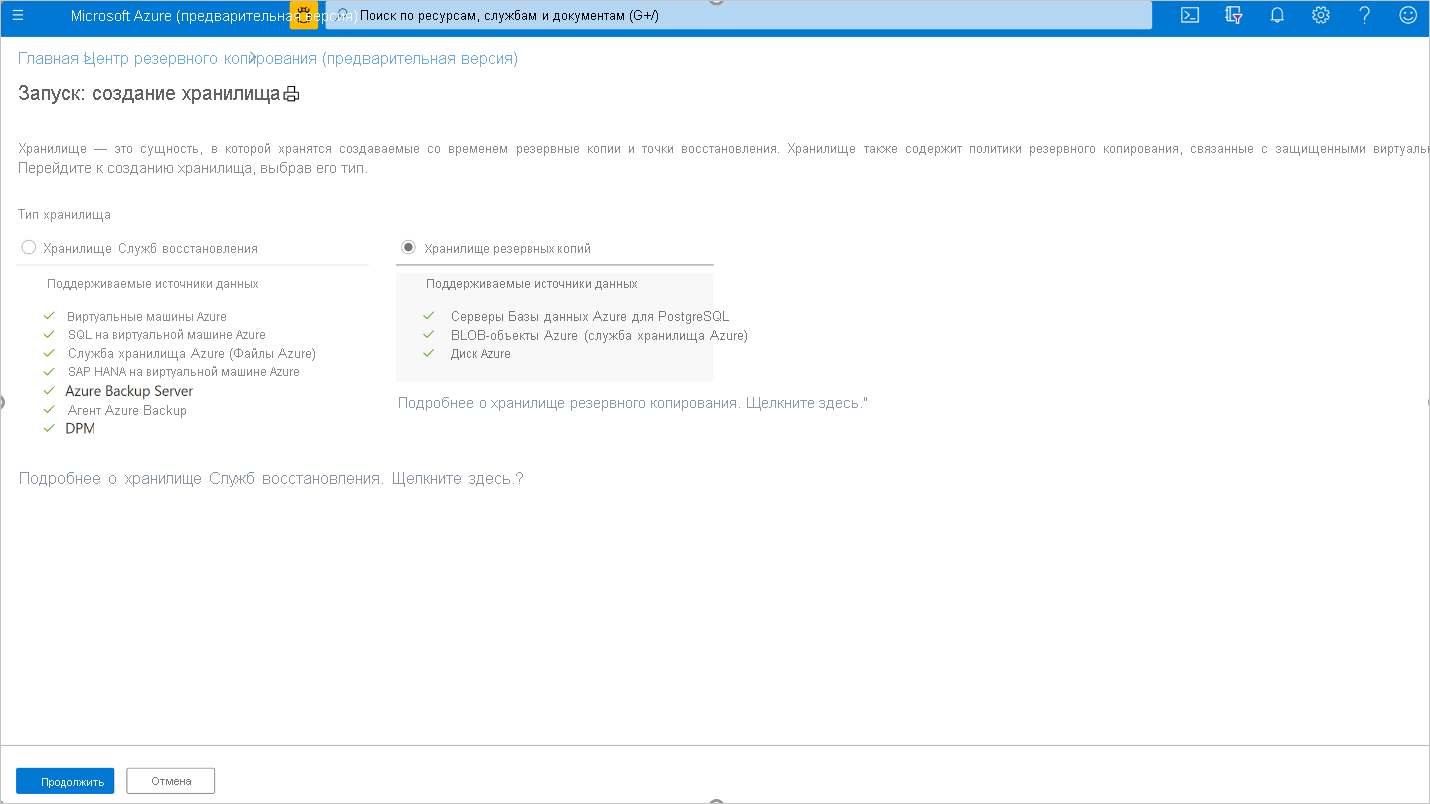Open help question mark icon
Image resolution: width=1430 pixels, height=804 pixels.
coord(1365,15)
